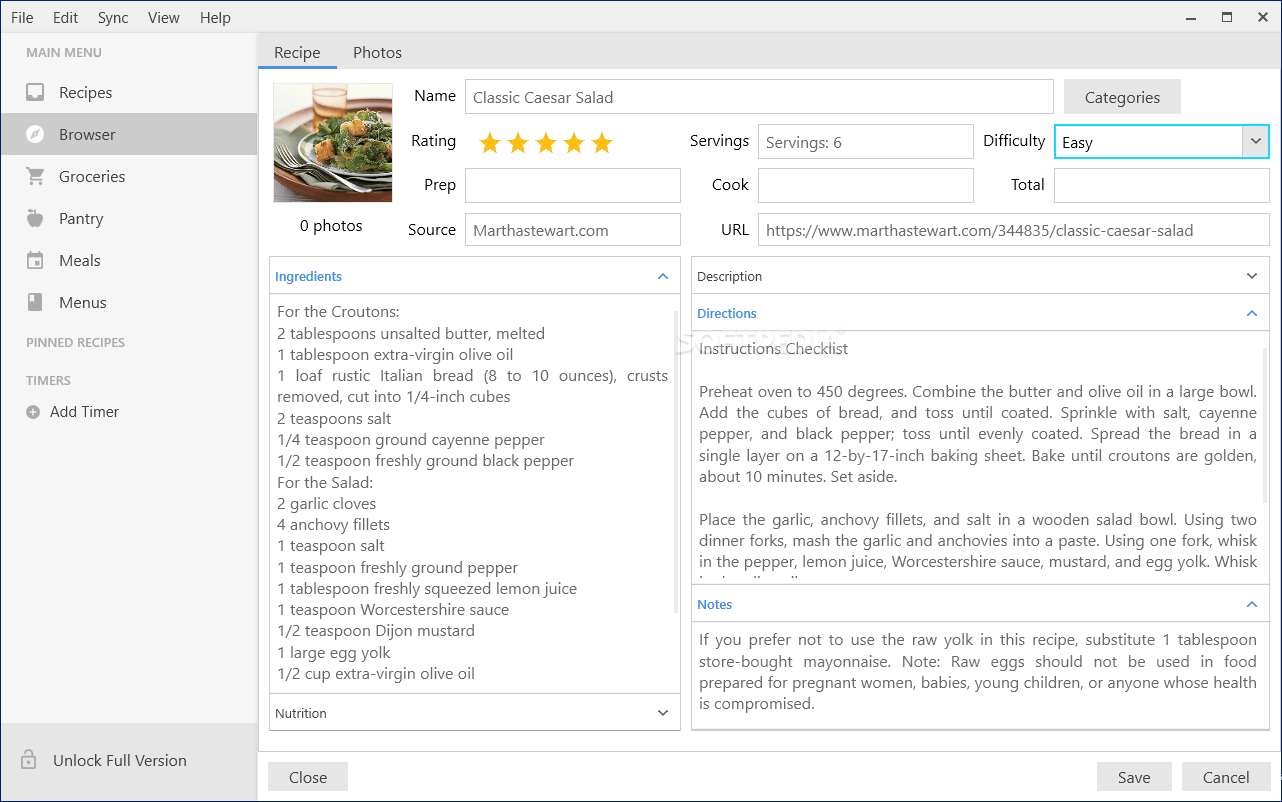Screen dimensions: 1282x802
Task: Click the Source field showing Marthastewart.com
Action: [x=573, y=230]
